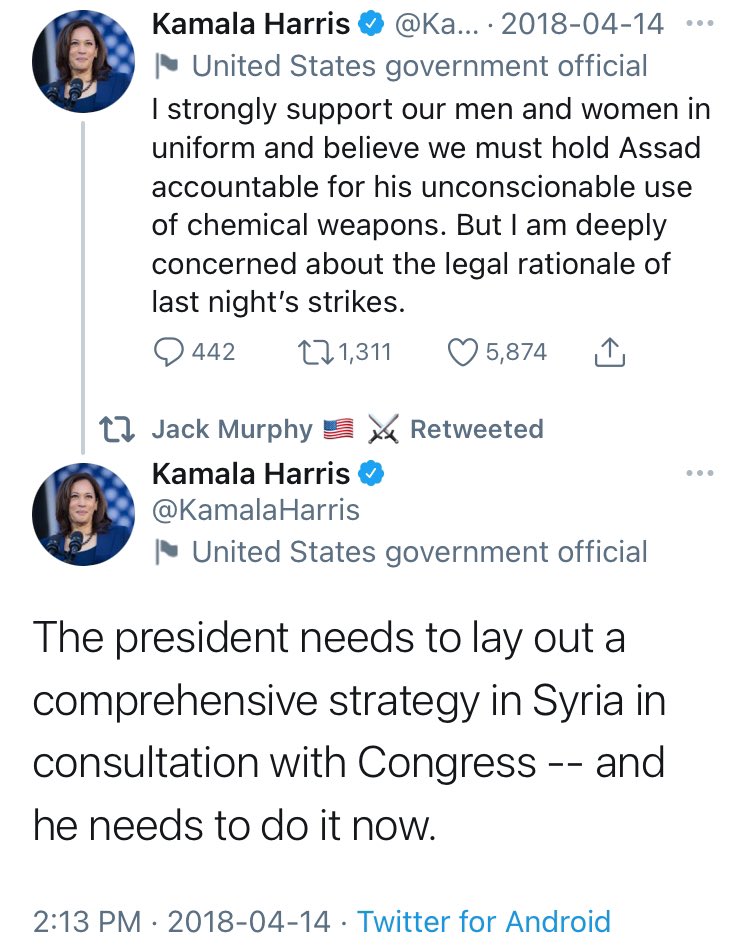Click the 2:13 PM timestamp
This screenshot has width=750, height=946.
(x=86, y=921)
